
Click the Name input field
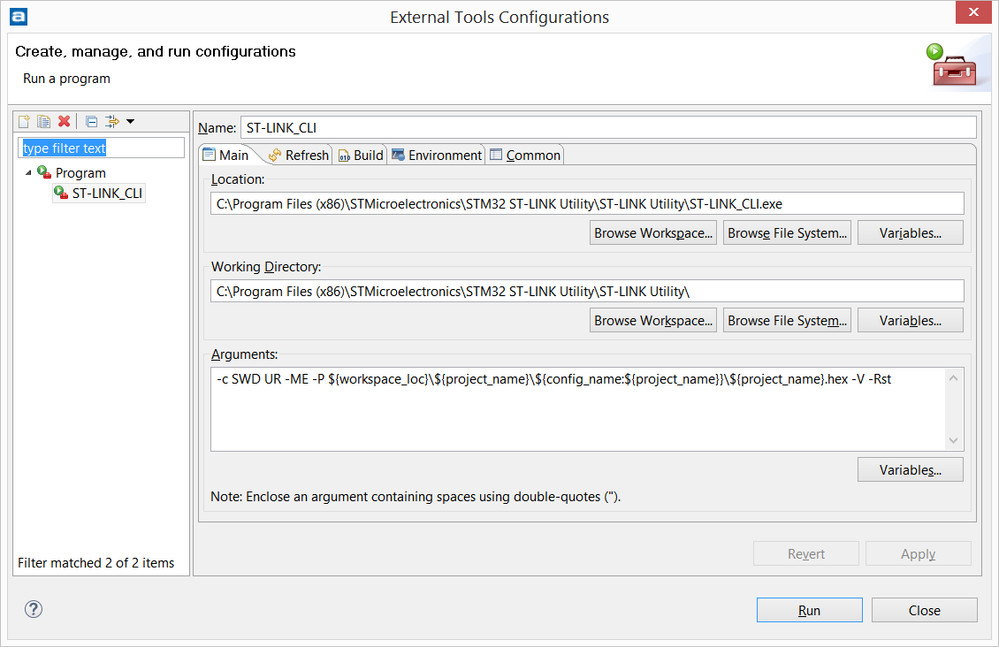[x=608, y=127]
